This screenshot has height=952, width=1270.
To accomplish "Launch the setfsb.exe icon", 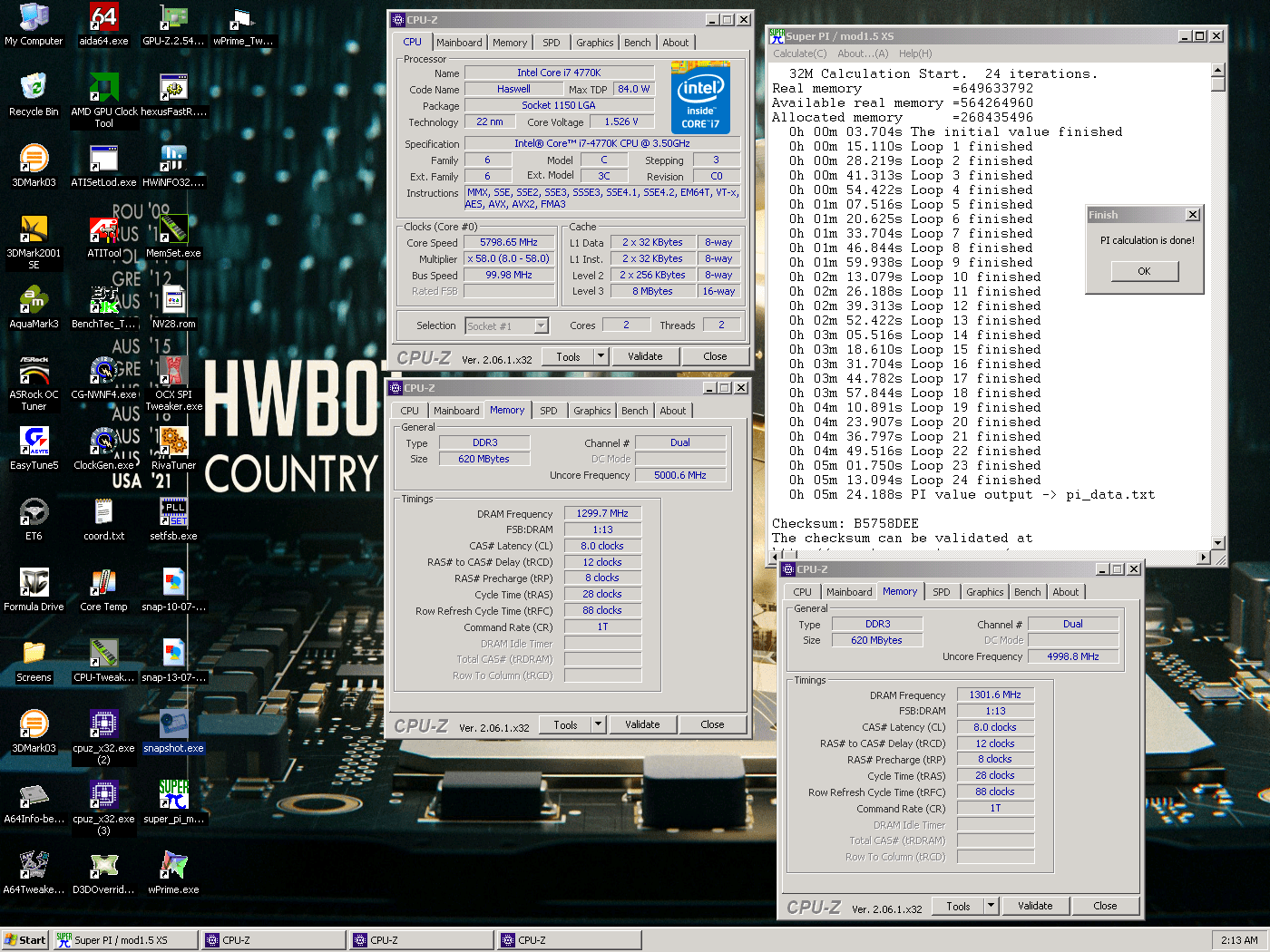I will coord(173,520).
